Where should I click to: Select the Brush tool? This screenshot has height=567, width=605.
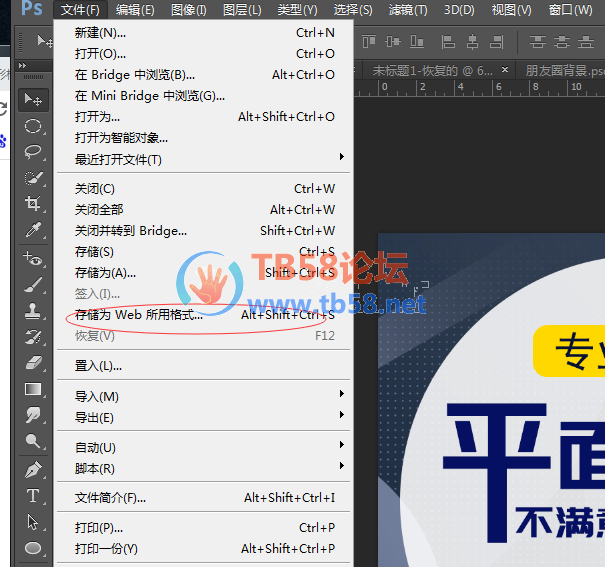point(33,285)
